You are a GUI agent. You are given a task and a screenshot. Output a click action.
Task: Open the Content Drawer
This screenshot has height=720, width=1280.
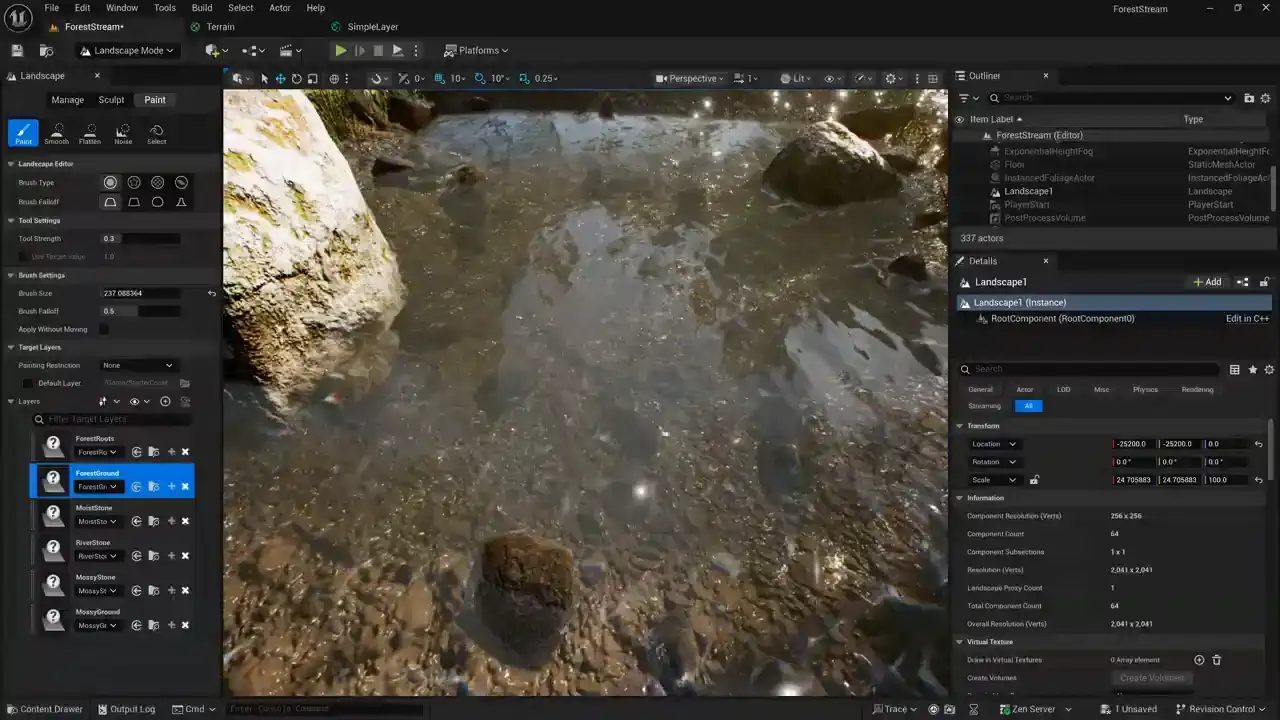pyautogui.click(x=45, y=709)
